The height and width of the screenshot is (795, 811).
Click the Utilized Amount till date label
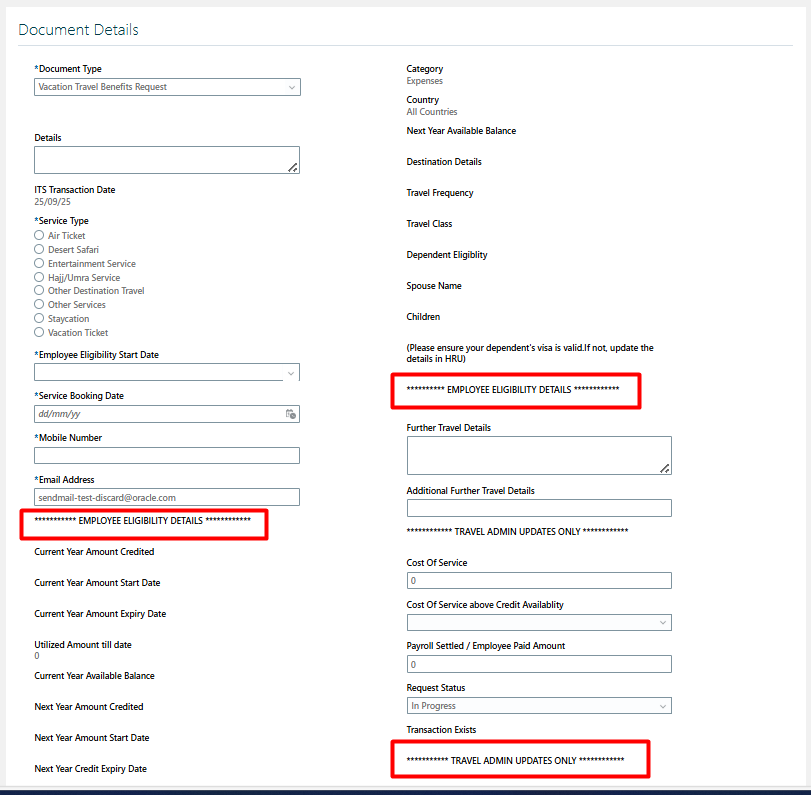83,645
